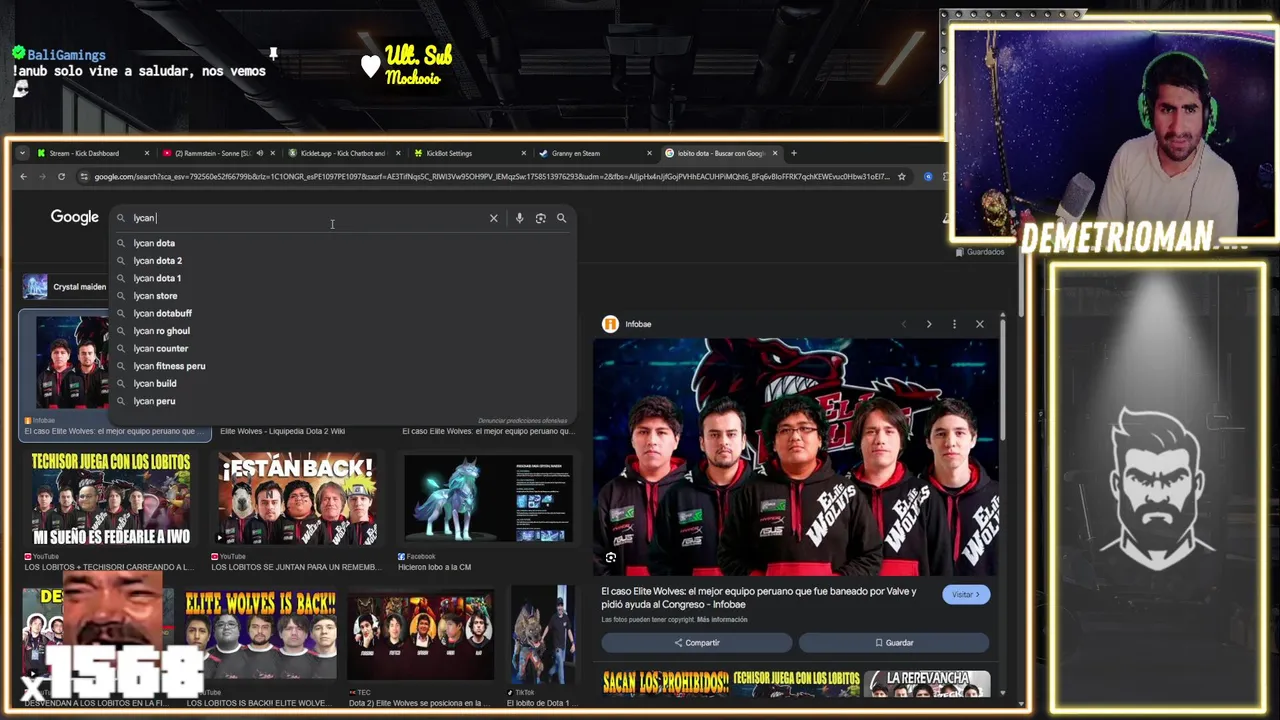
Task: Select the Crystal maiden filter chip
Action: coord(66,287)
